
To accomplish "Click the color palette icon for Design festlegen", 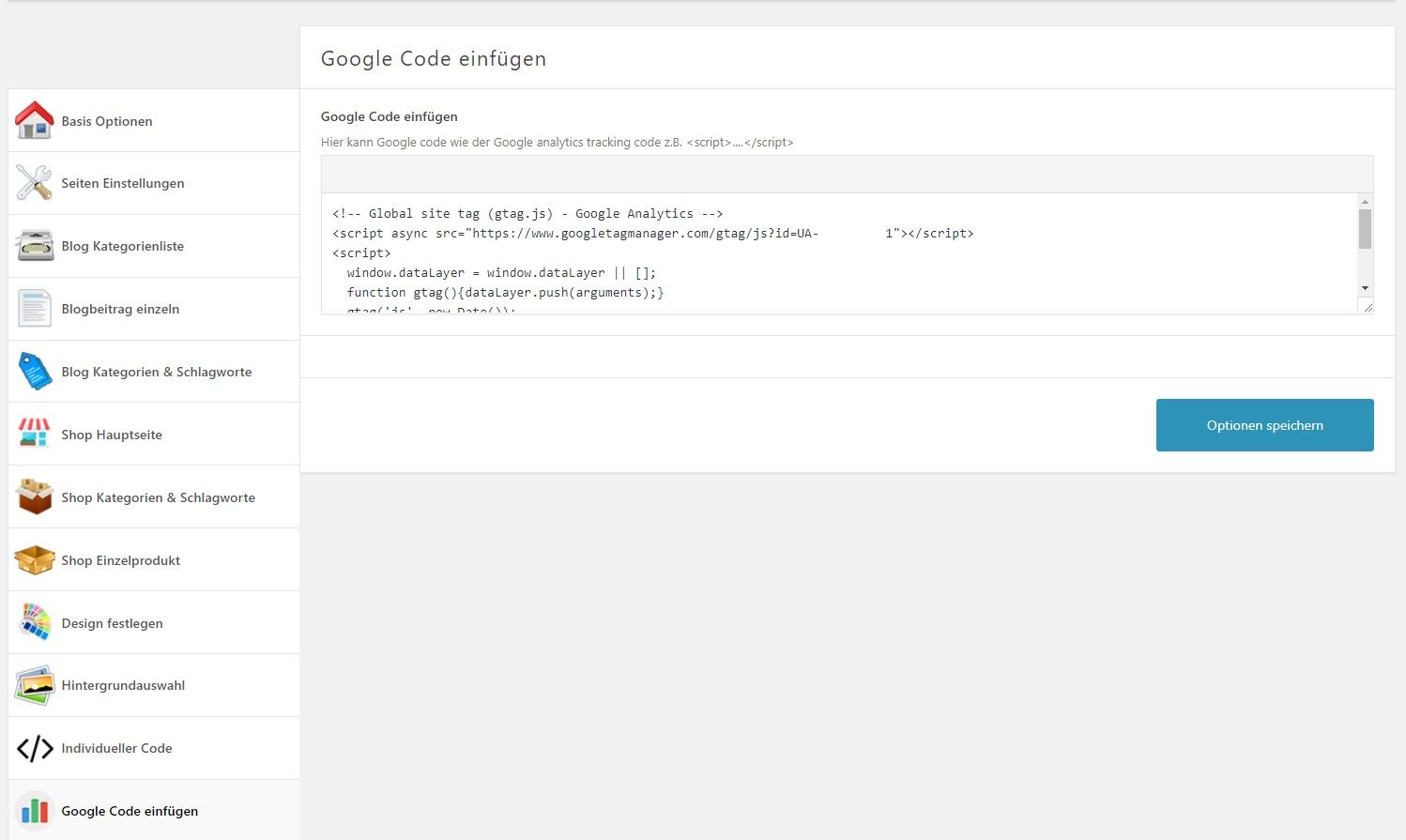I will point(35,622).
